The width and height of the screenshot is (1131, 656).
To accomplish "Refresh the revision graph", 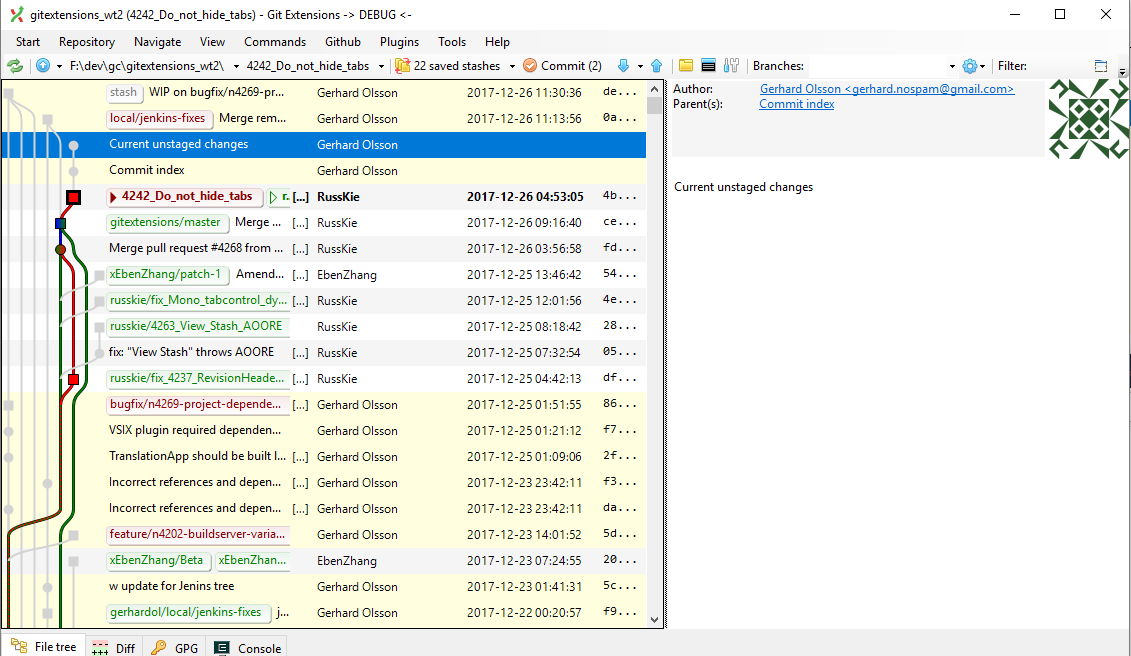I will pyautogui.click(x=13, y=66).
